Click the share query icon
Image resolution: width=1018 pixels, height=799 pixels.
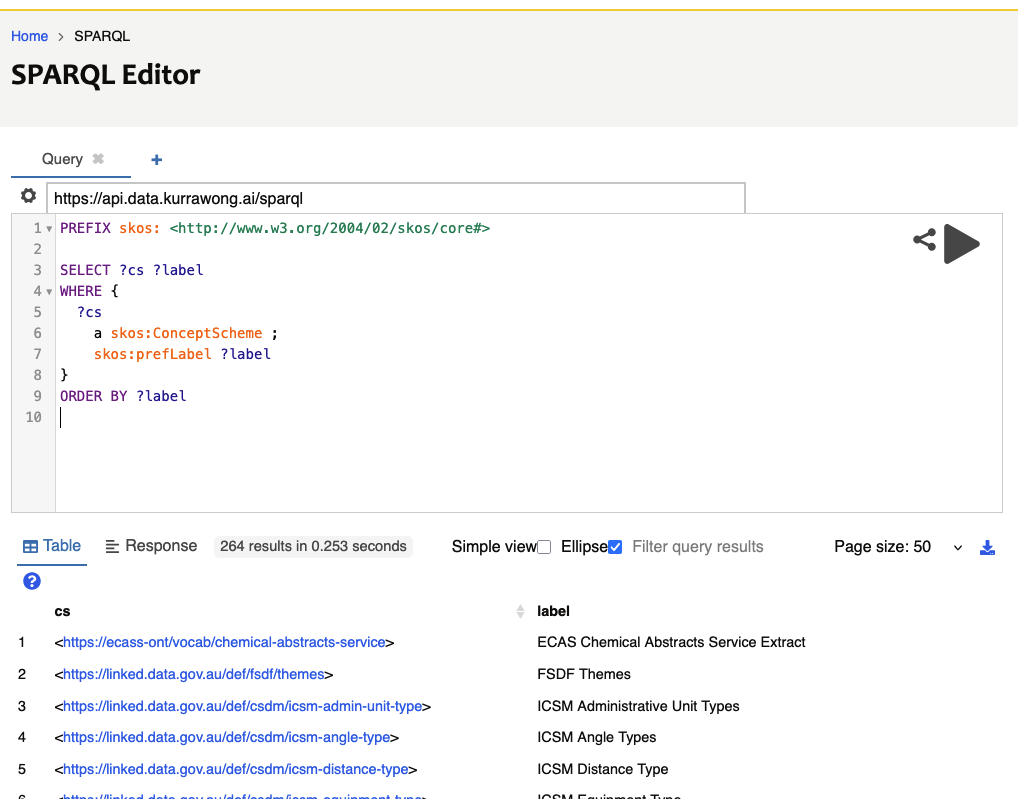click(924, 240)
